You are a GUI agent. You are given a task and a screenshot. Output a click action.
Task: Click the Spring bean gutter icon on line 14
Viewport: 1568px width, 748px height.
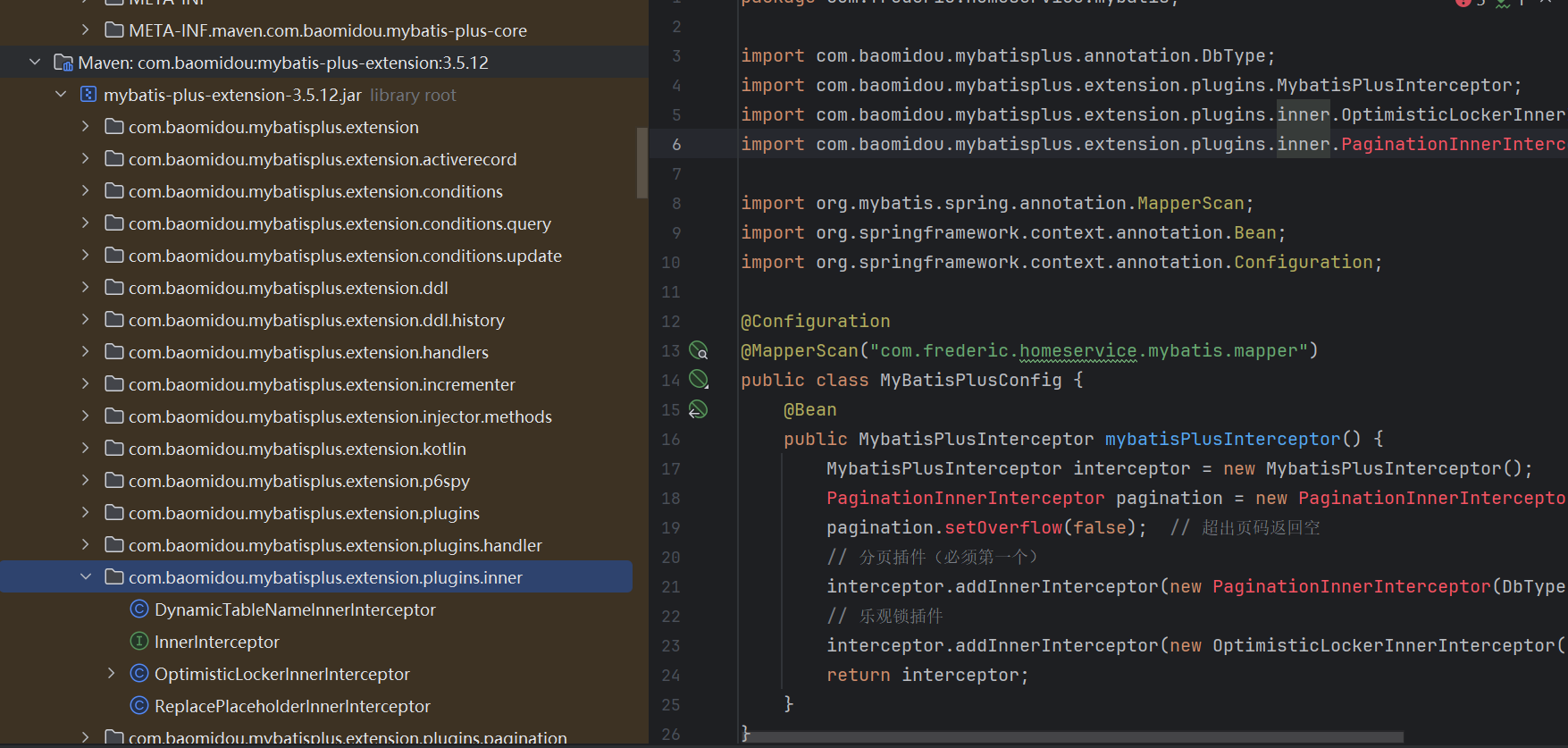point(699,380)
